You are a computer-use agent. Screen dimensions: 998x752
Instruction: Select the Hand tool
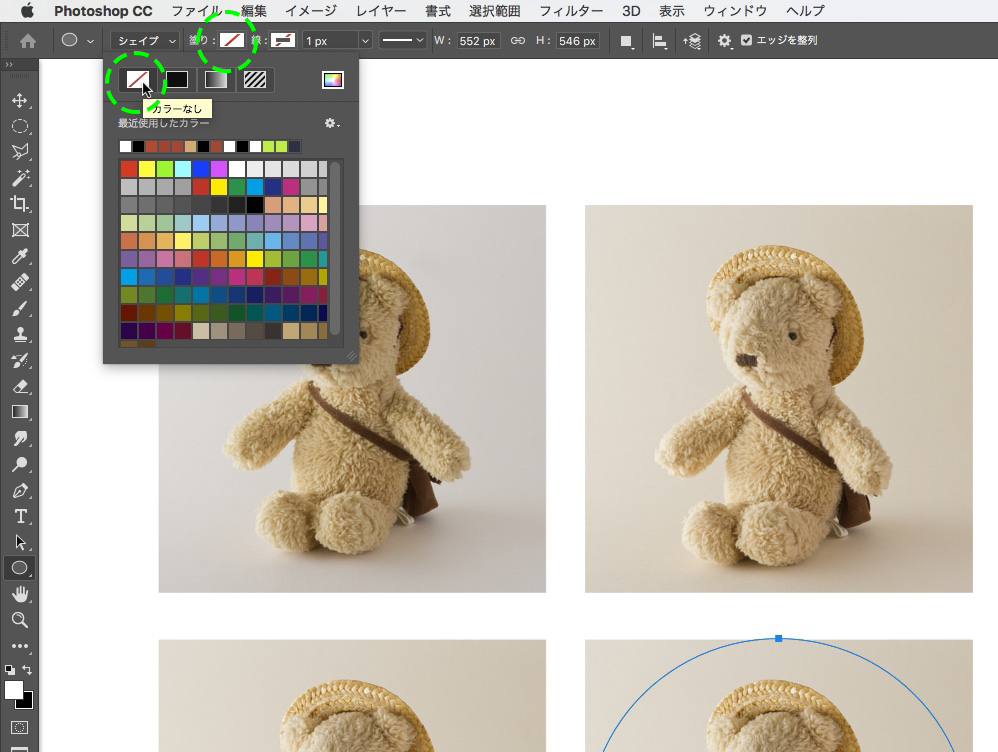pyautogui.click(x=19, y=594)
